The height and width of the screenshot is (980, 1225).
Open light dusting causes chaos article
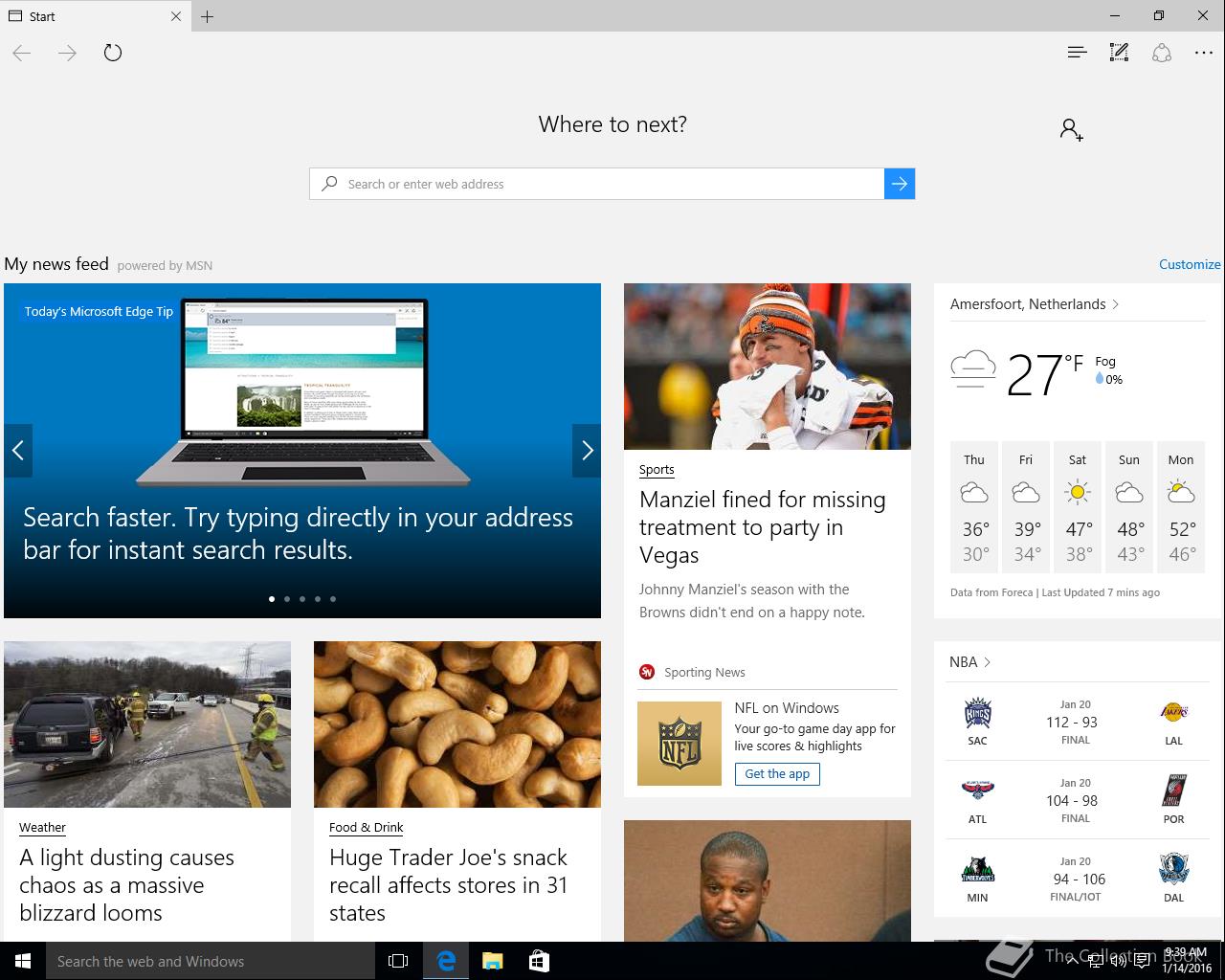pyautogui.click(x=126, y=885)
